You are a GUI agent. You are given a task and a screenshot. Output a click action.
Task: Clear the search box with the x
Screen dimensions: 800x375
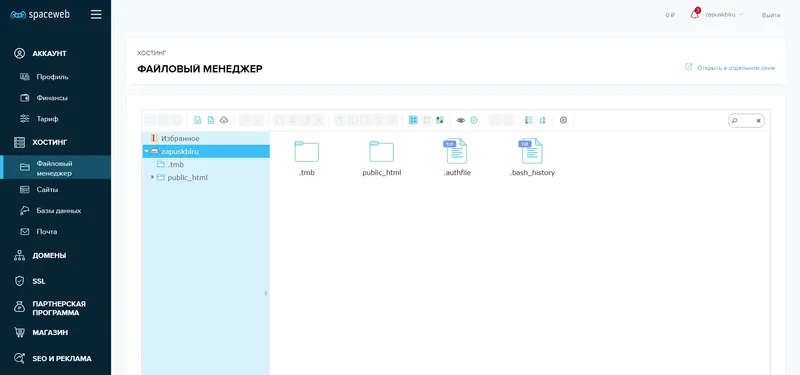tap(759, 121)
